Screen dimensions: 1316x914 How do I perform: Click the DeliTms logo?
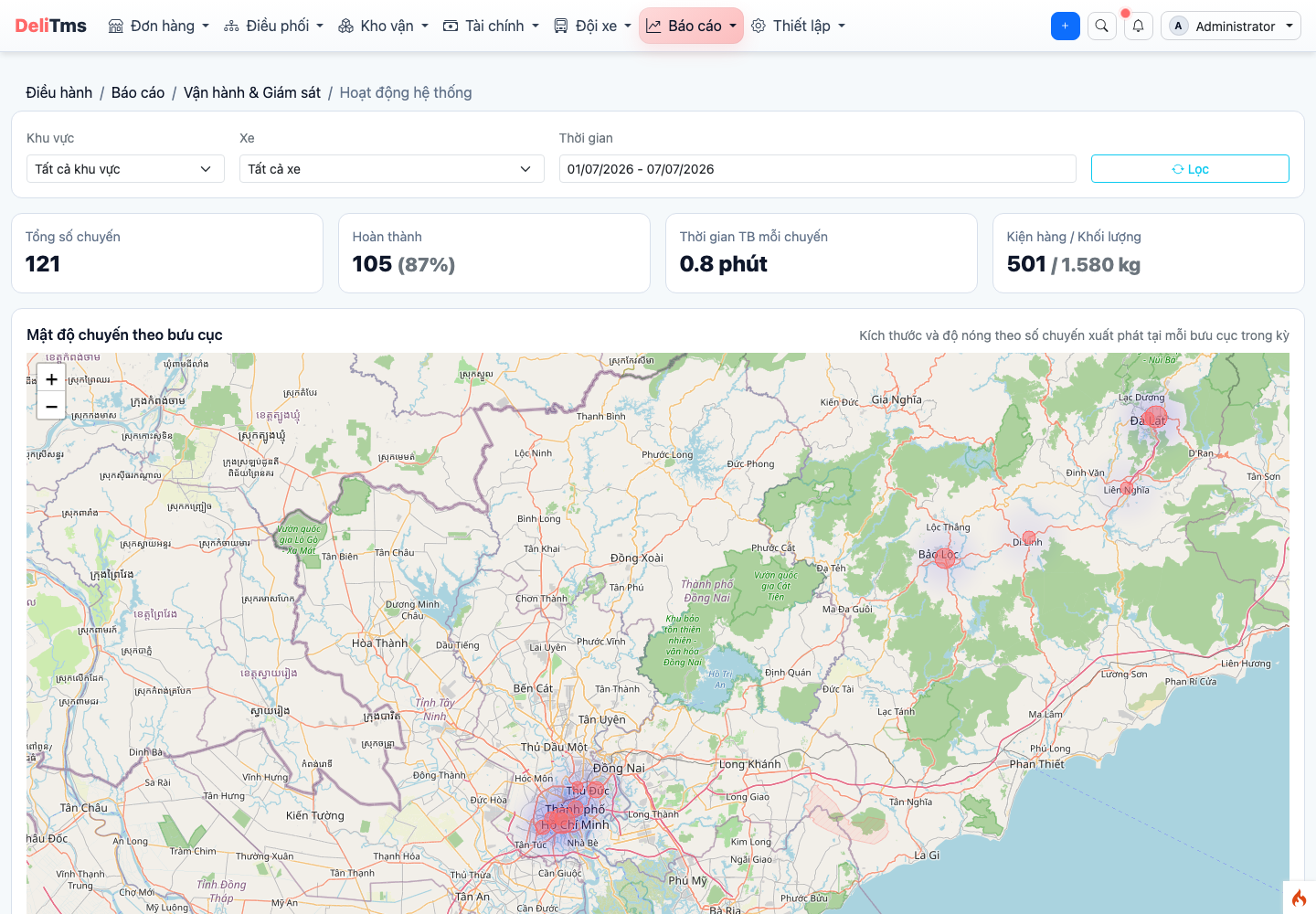coord(50,26)
